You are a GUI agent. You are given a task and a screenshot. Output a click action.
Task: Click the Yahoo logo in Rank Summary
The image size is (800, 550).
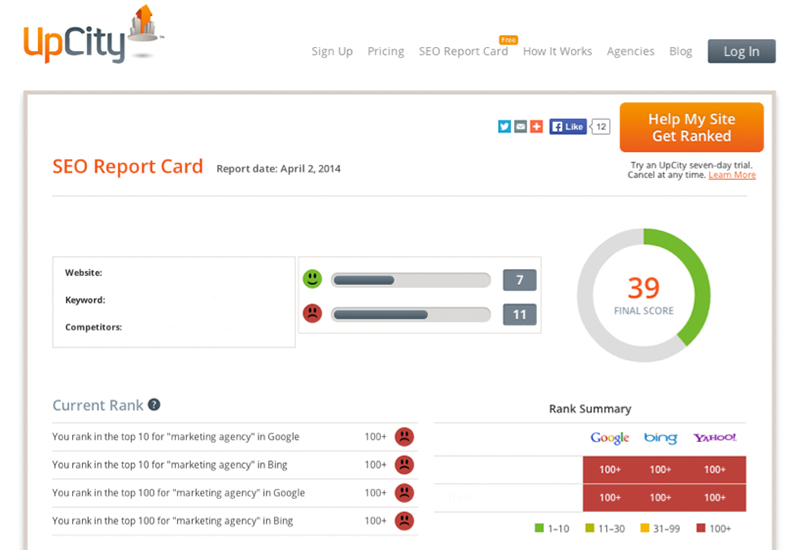(x=714, y=438)
